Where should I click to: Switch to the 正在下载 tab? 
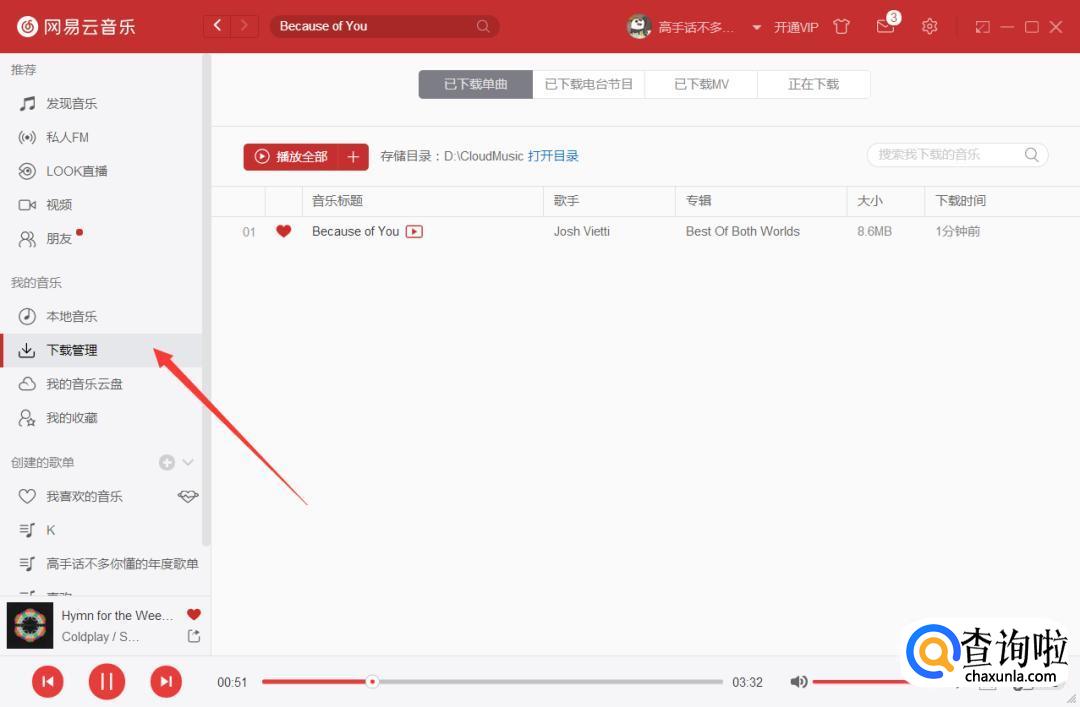[813, 84]
